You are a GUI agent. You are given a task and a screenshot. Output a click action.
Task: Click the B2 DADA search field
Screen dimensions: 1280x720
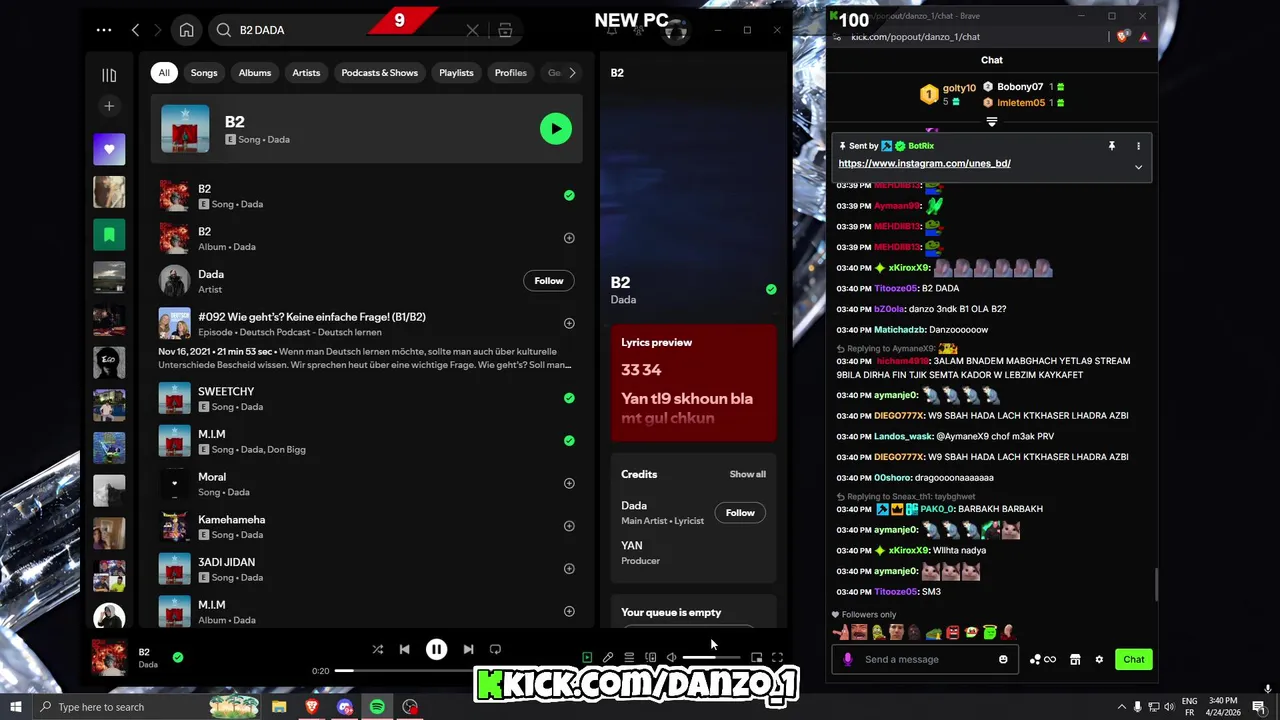click(350, 30)
